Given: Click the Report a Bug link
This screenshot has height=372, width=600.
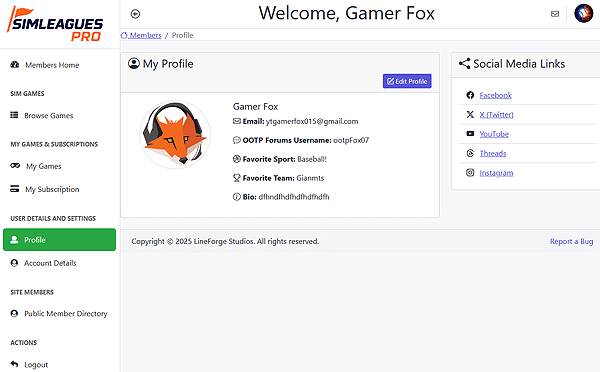Looking at the screenshot, I should (x=571, y=241).
